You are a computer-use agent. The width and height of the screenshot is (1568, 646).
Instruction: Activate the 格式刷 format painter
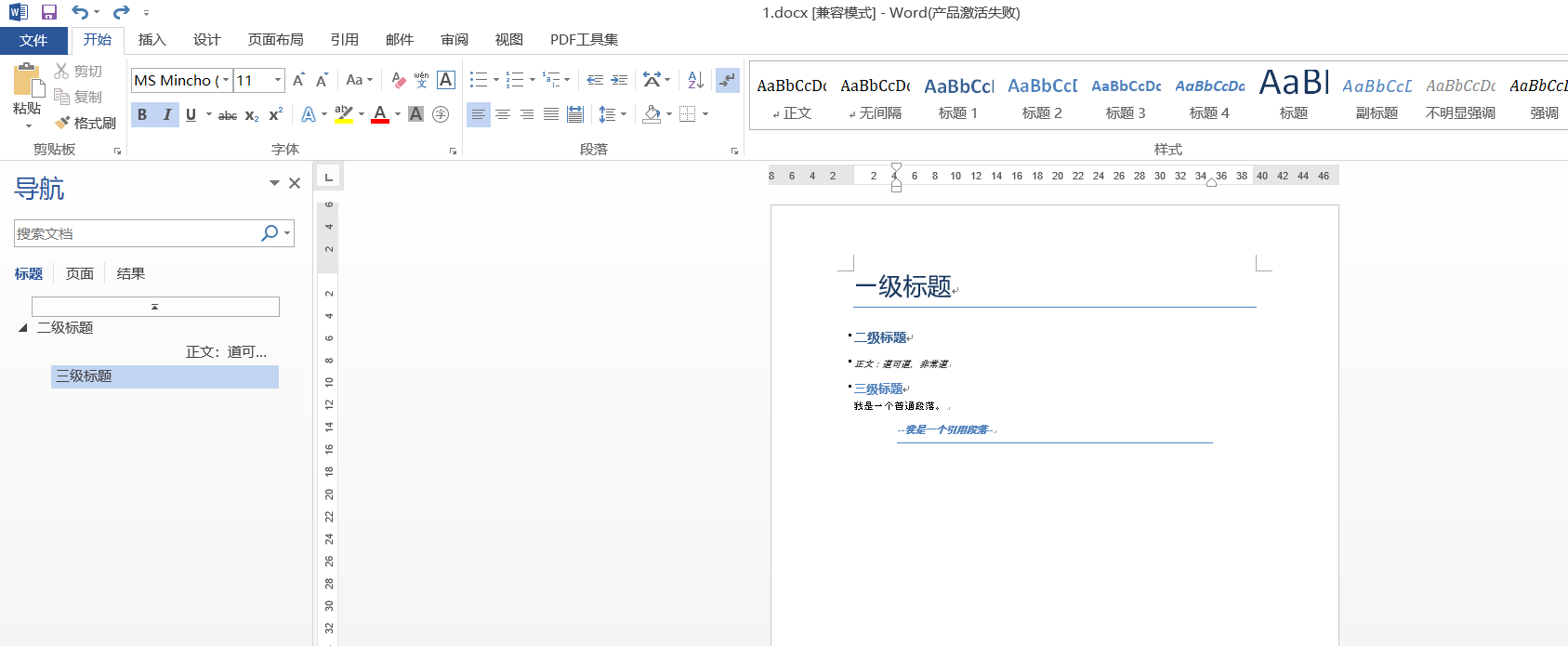86,123
